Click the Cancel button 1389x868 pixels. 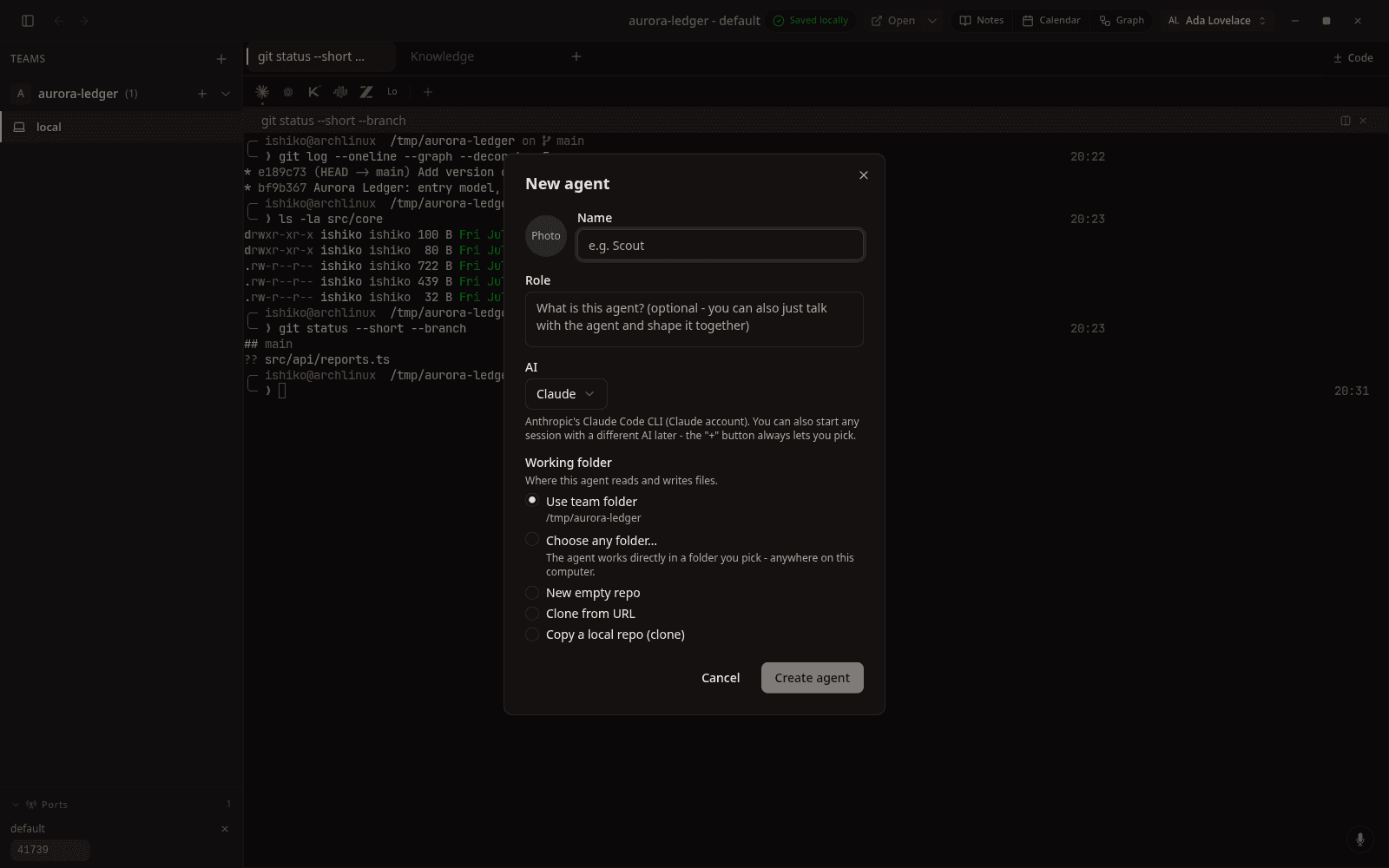point(721,678)
